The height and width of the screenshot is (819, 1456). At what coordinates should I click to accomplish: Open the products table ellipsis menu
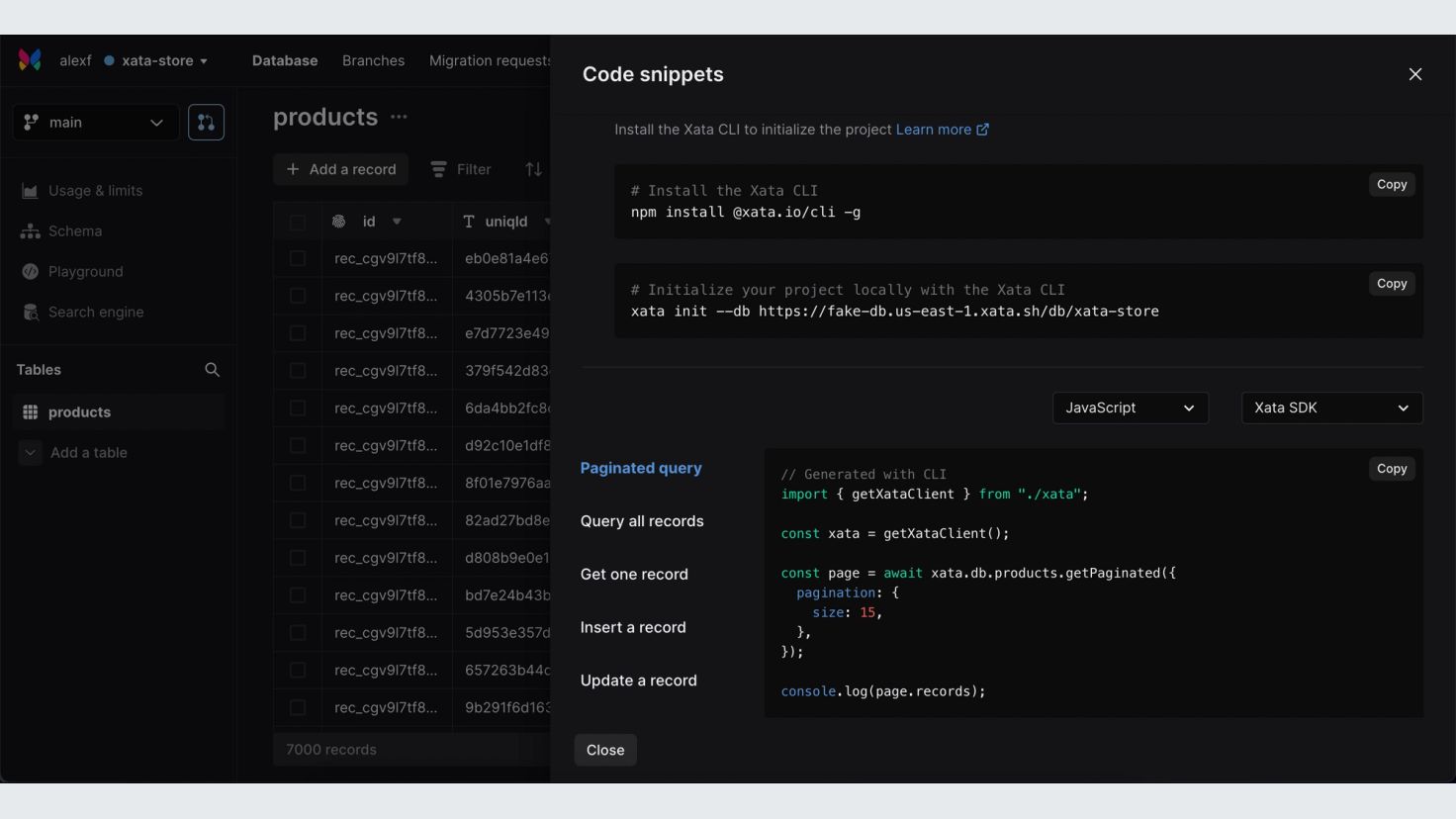(399, 117)
